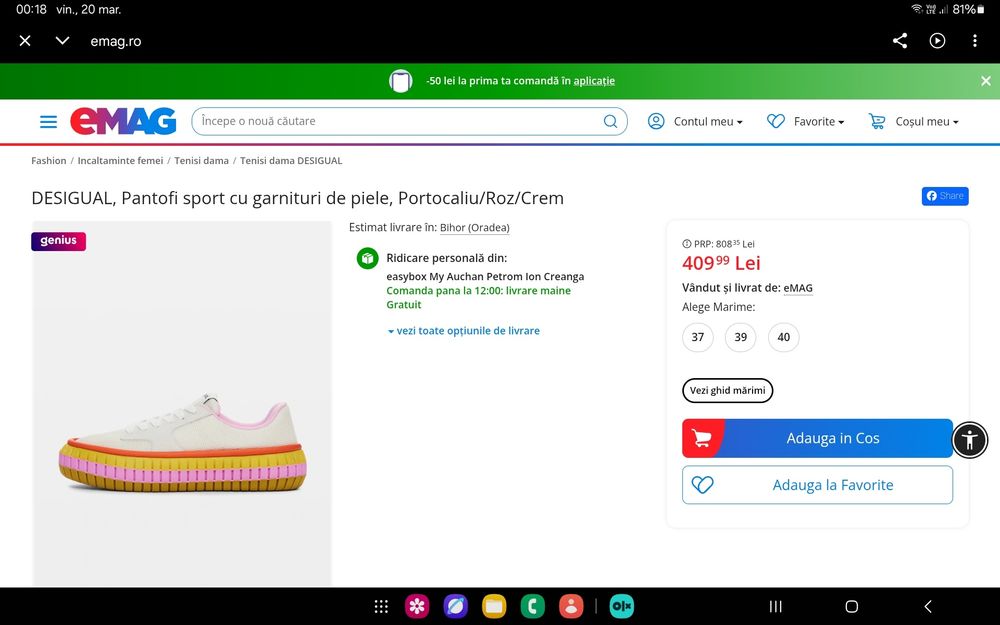Screen dimensions: 1000x625
Task: Open the 'Incaltaminte femei' breadcrumb
Action: click(x=121, y=161)
